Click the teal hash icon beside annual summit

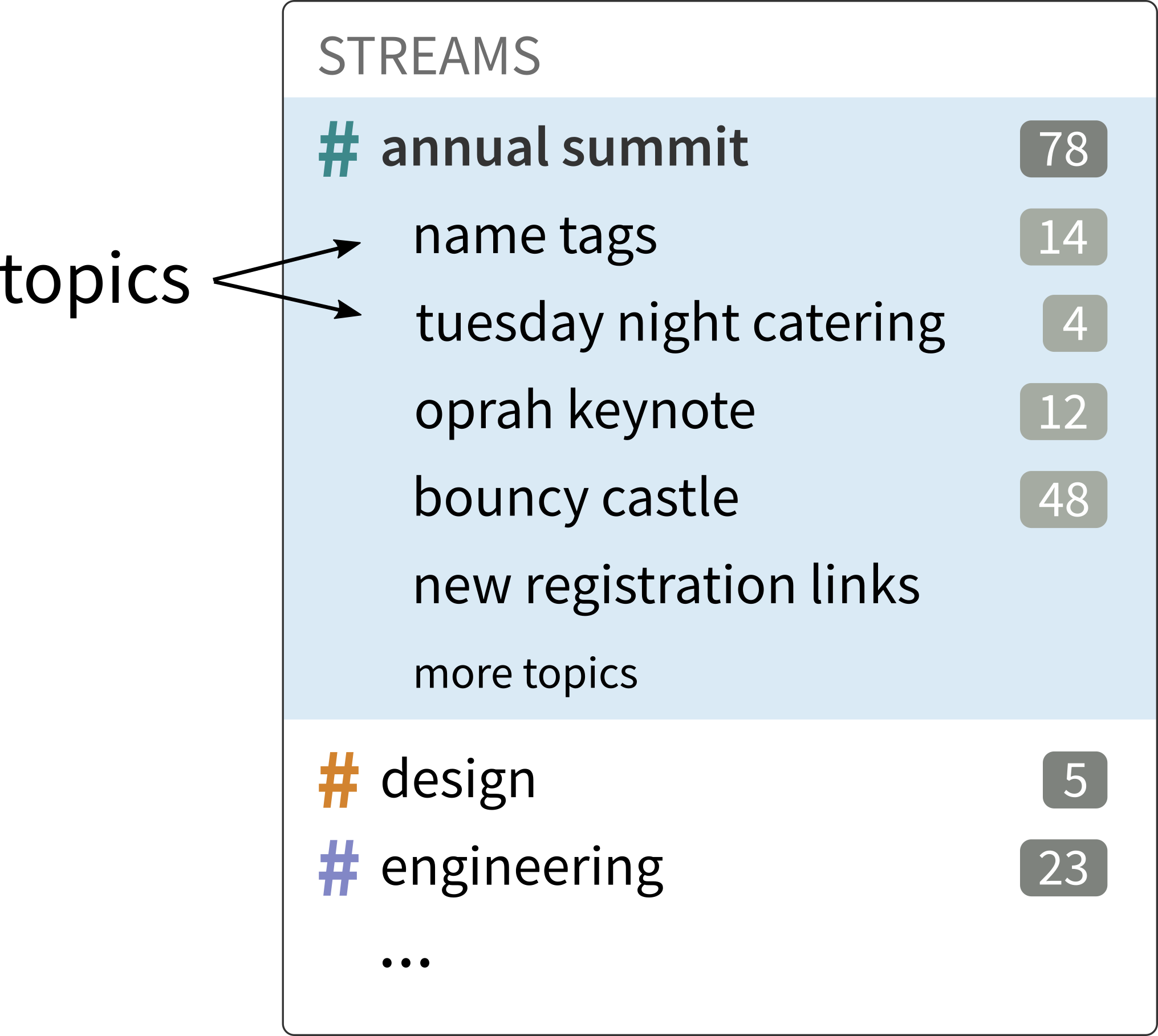point(339,149)
